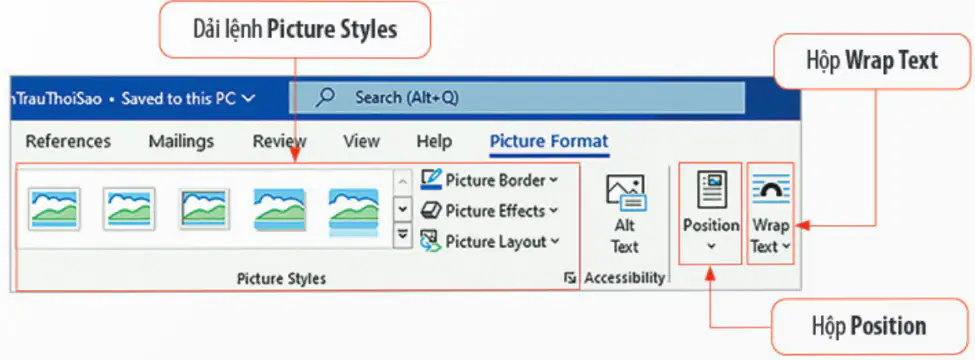Apply the fourth picture style thumbnail

279,210
